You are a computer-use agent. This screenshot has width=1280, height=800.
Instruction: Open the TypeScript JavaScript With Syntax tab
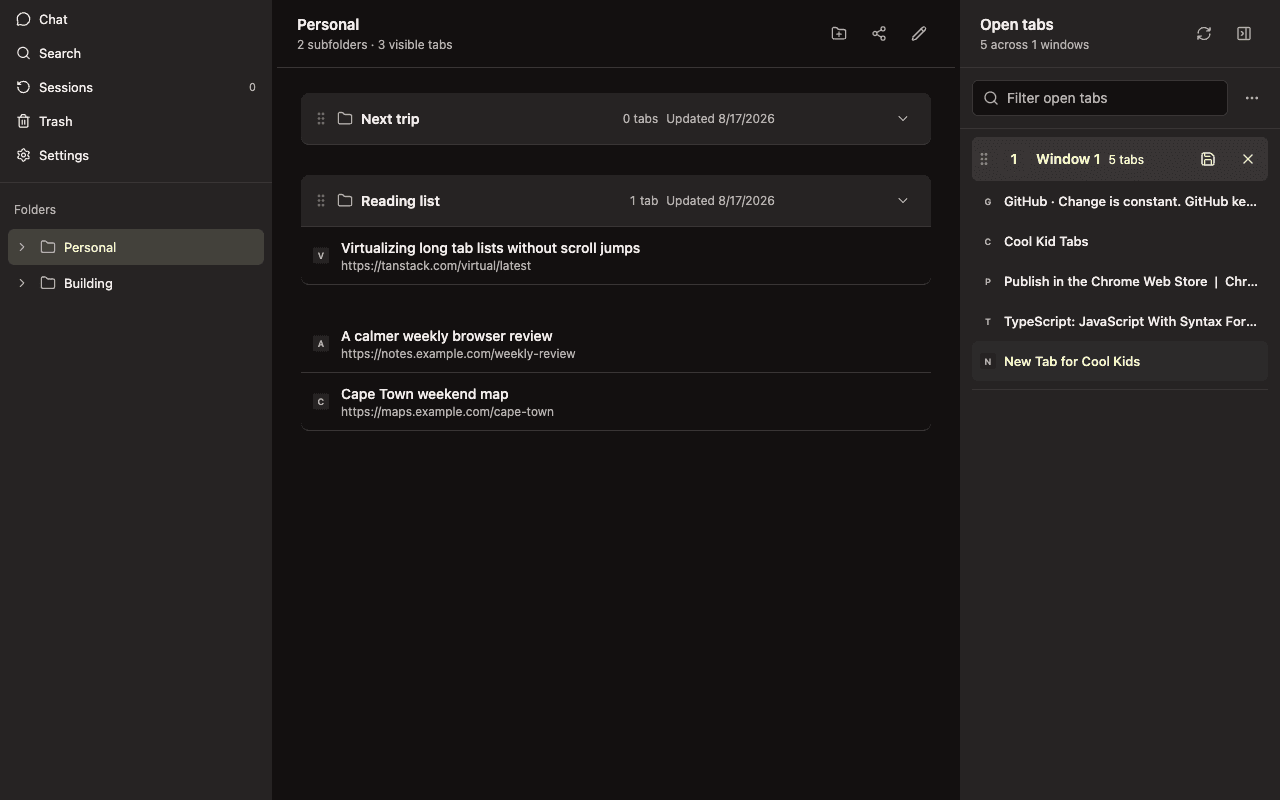(1120, 321)
